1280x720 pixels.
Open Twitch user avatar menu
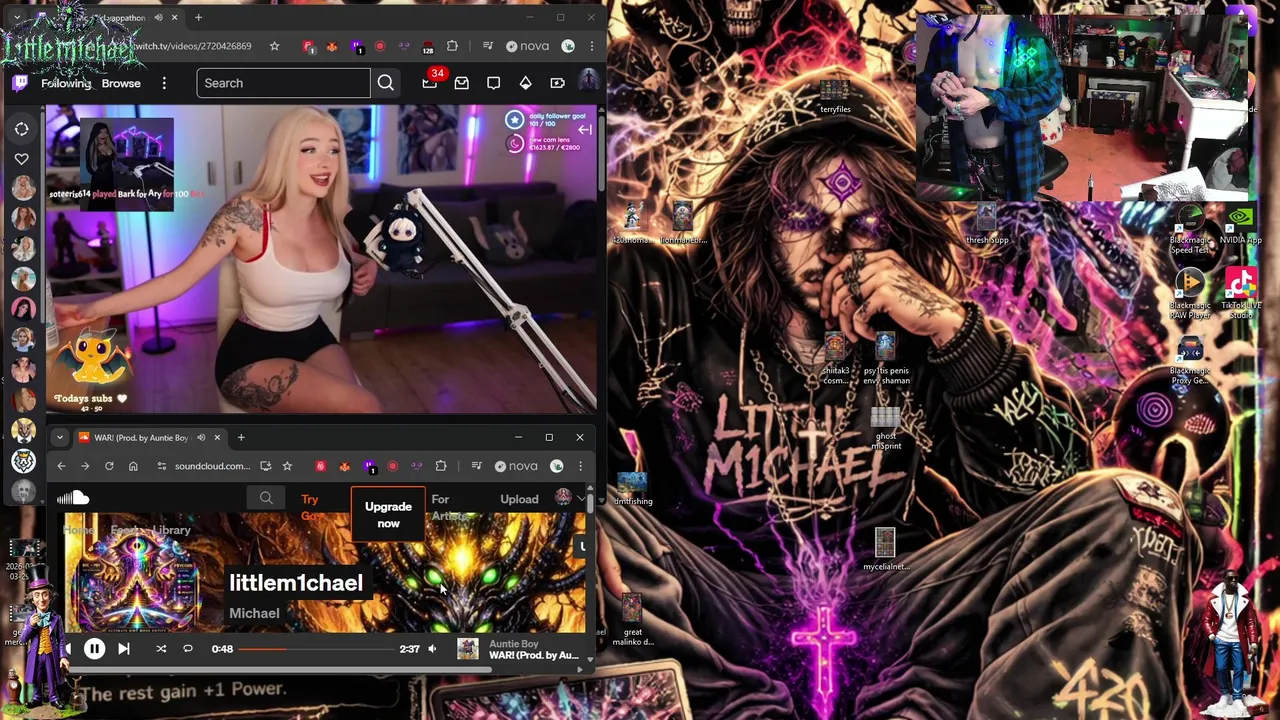tap(588, 81)
